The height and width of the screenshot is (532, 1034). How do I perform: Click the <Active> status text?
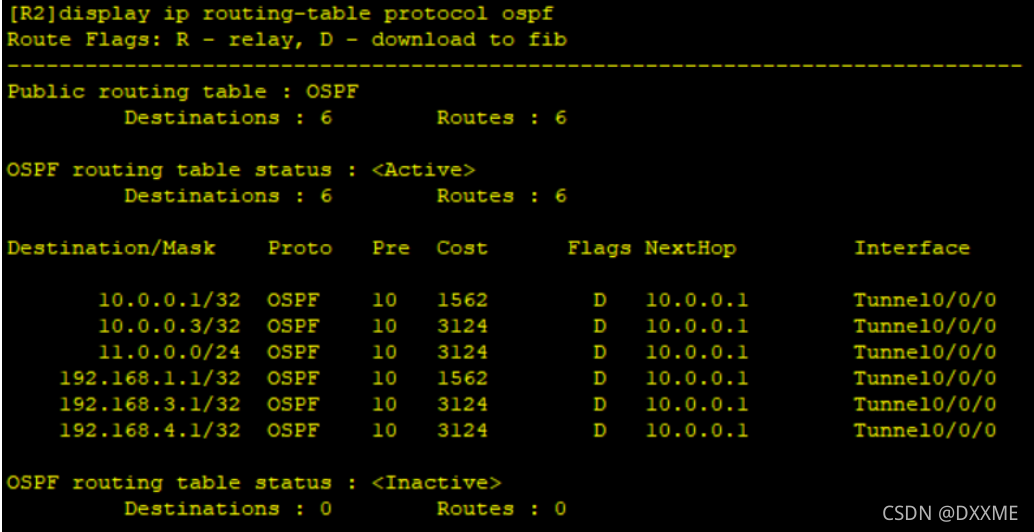tap(423, 170)
